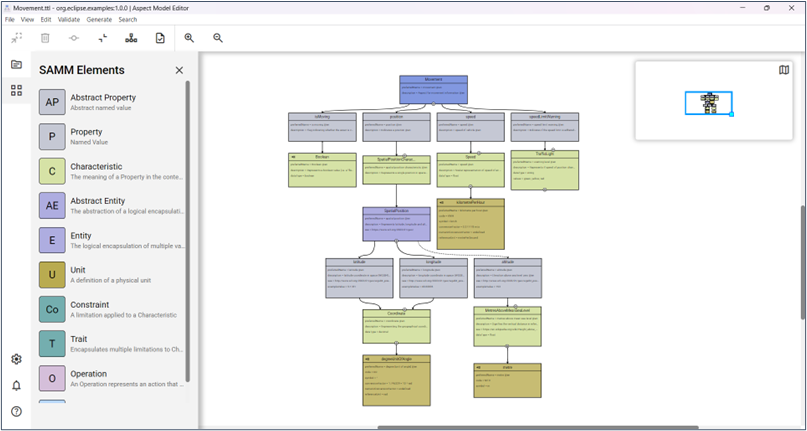Viewport: 807px width, 431px height.
Task: Select the C Characteristic element icon
Action: (x=52, y=171)
